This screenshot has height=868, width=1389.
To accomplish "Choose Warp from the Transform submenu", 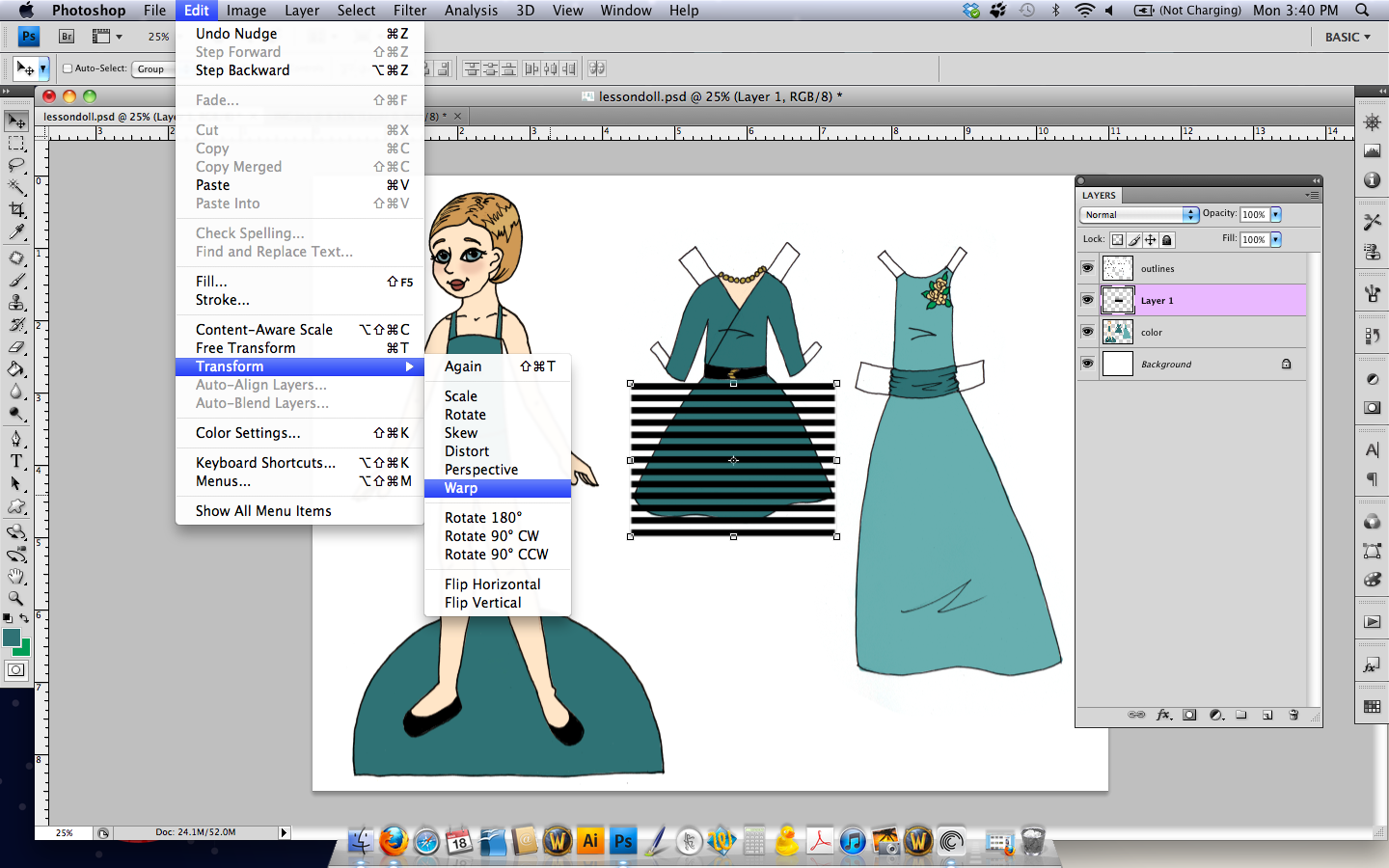I will point(461,488).
